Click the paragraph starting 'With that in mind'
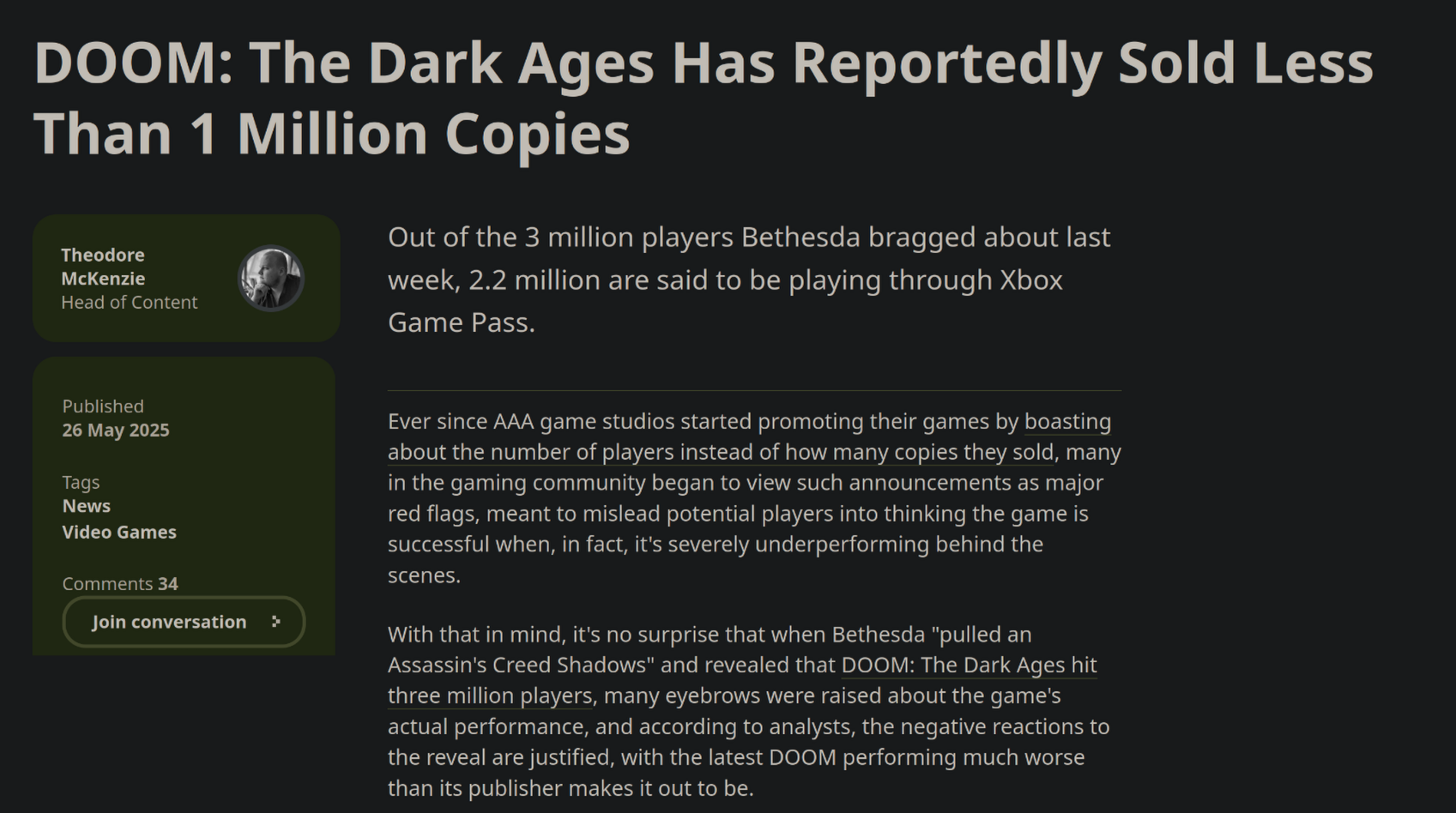This screenshot has width=1456, height=813. [x=748, y=711]
